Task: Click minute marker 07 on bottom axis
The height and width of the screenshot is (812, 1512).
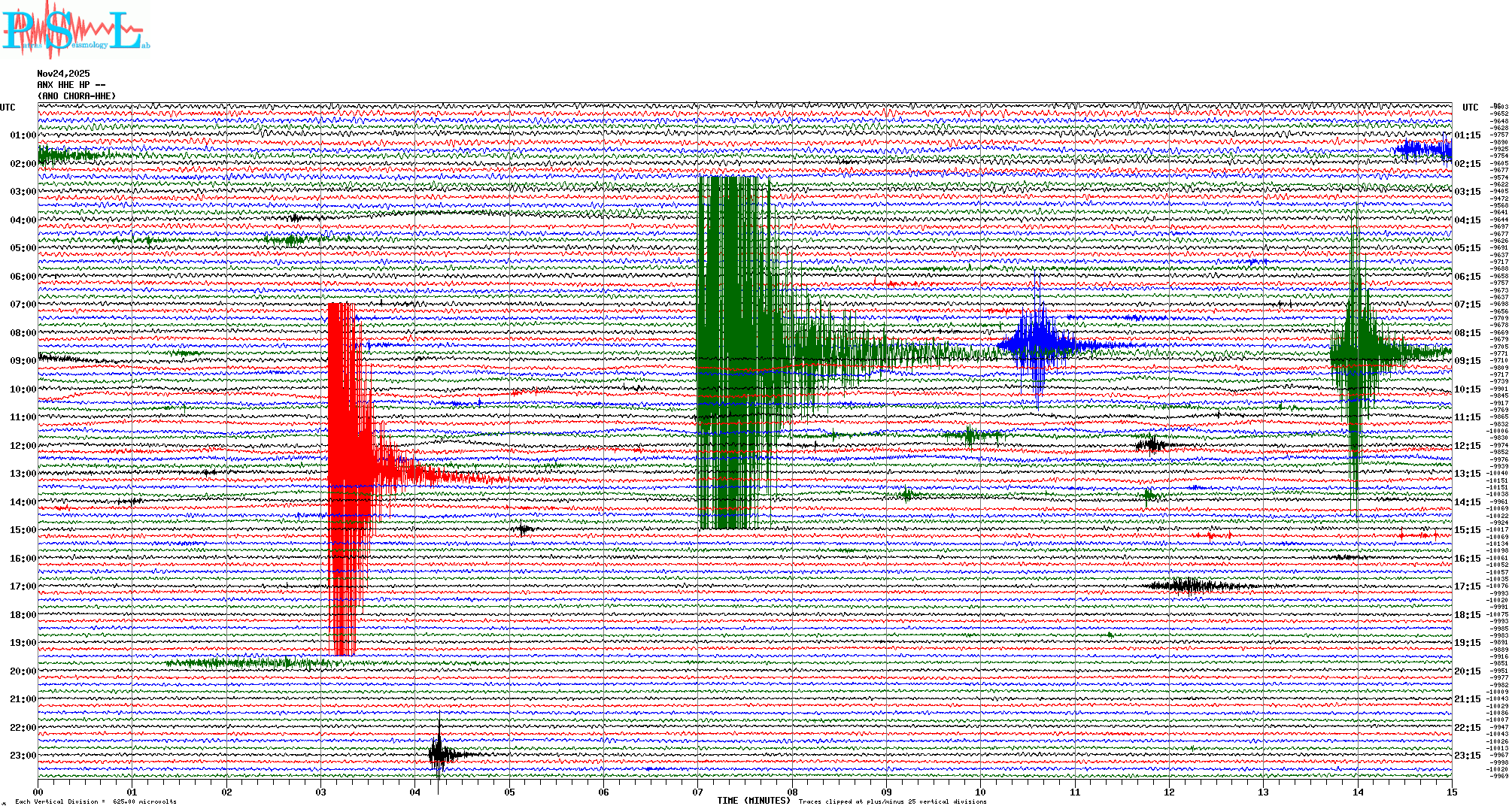Action: (x=698, y=792)
